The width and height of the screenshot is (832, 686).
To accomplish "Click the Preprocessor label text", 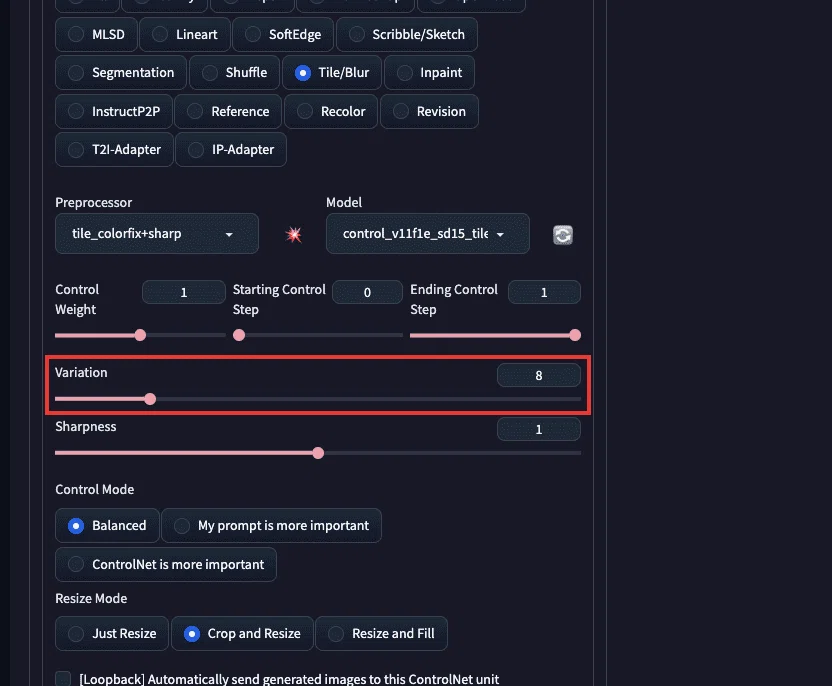I will [93, 203].
